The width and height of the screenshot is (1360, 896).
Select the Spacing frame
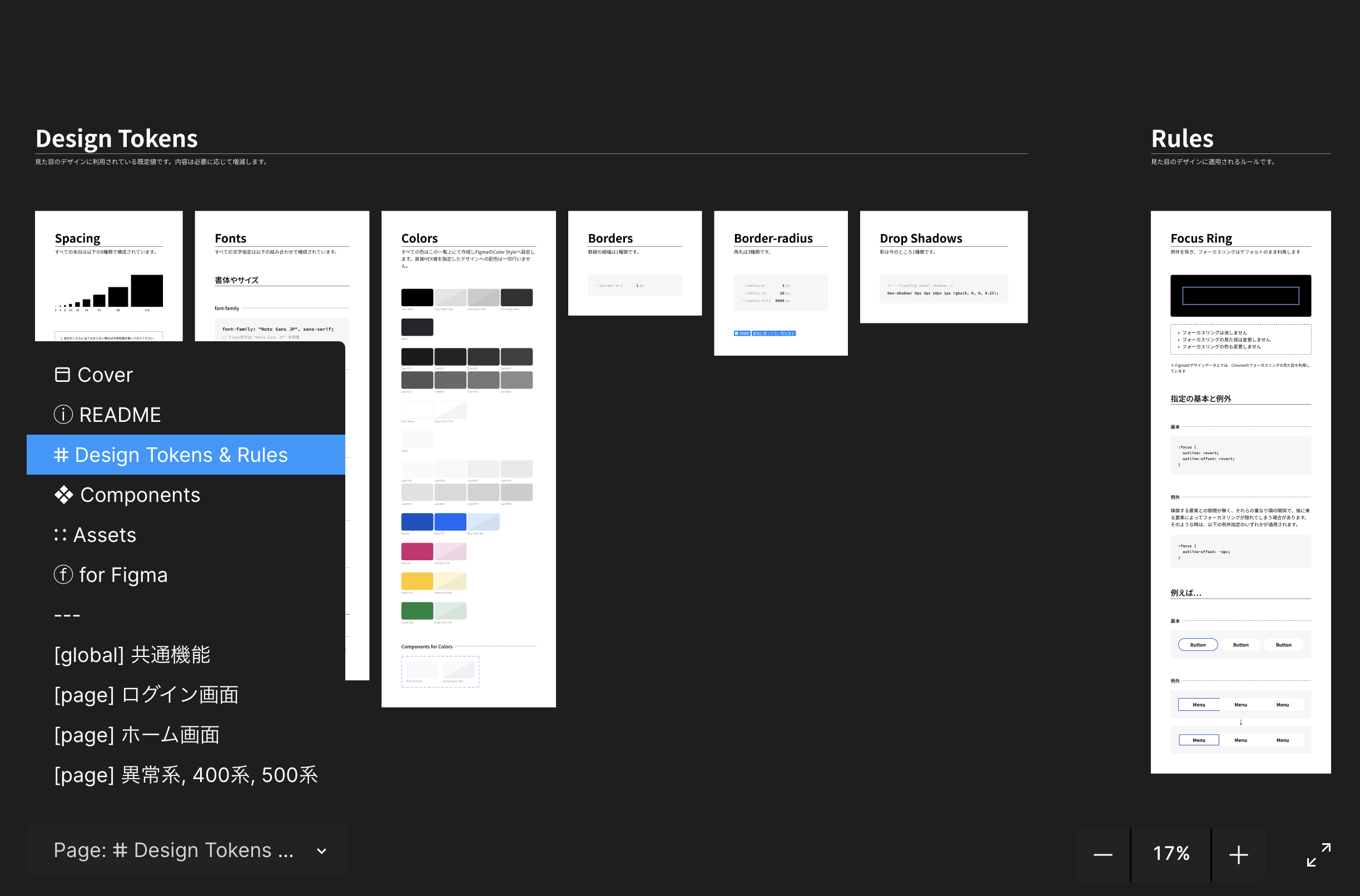coord(108,276)
